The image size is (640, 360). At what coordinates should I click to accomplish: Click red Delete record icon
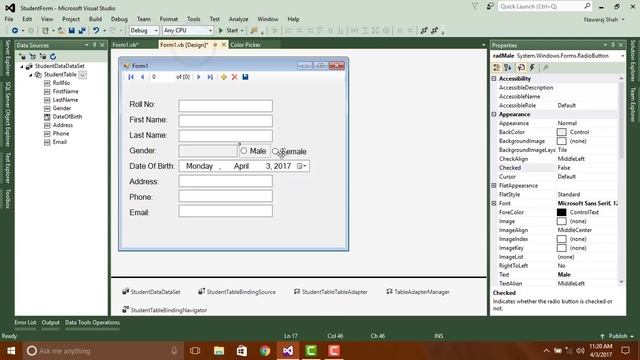[x=235, y=77]
